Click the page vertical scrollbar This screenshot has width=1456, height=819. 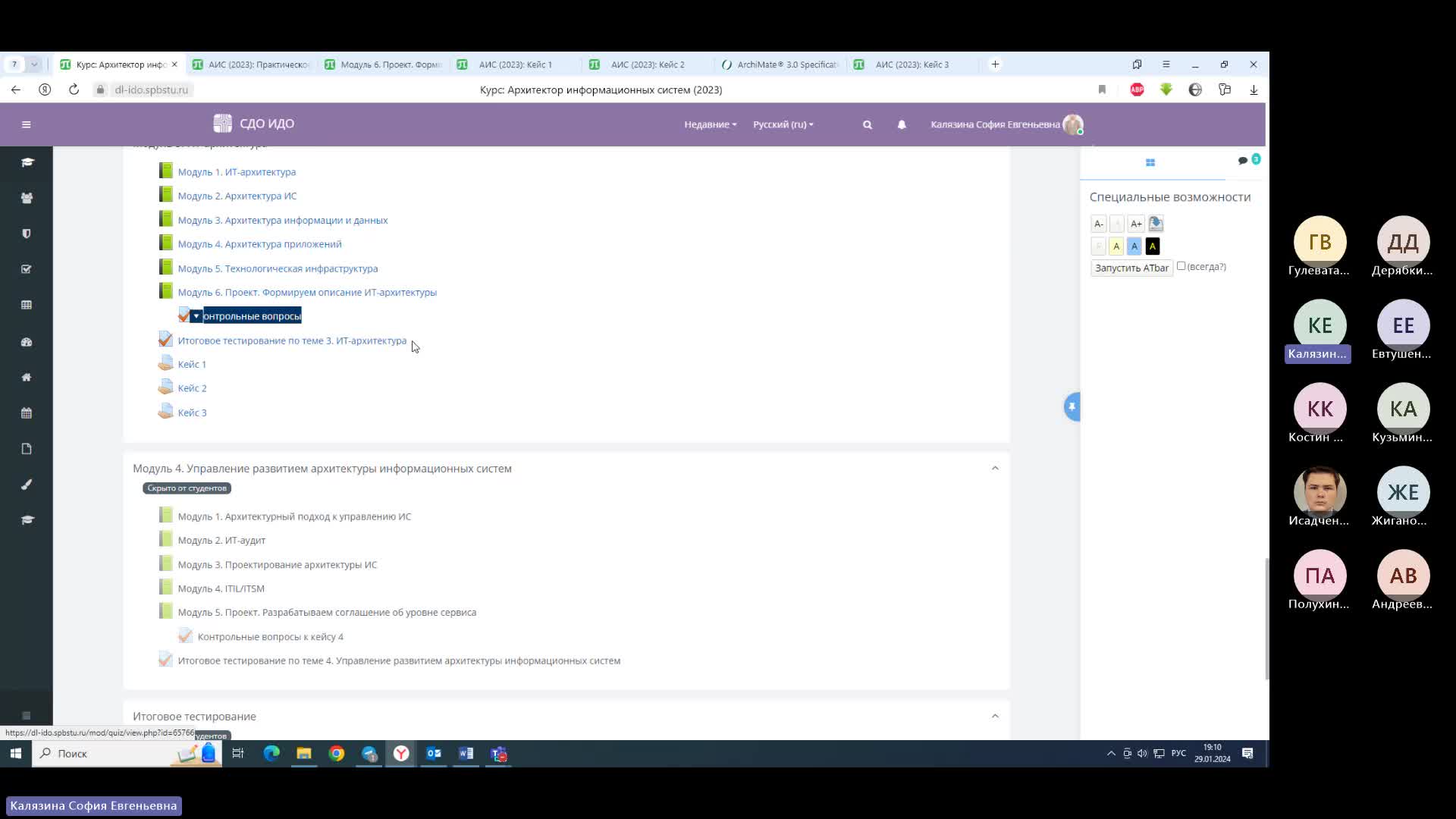[1266, 619]
